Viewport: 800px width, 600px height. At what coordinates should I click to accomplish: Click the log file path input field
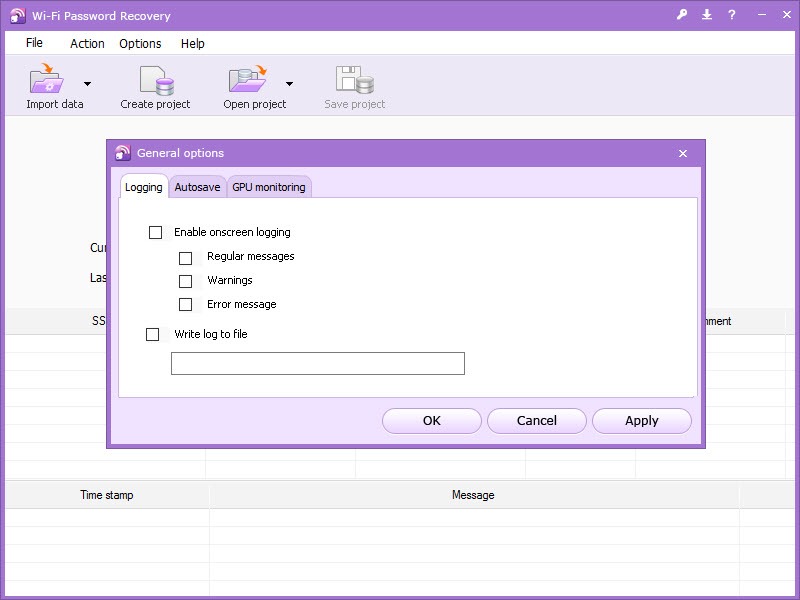(318, 363)
